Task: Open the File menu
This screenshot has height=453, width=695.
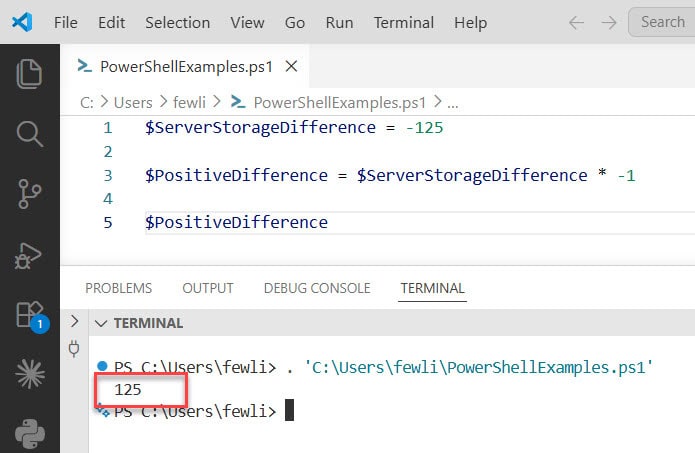Action: (66, 22)
